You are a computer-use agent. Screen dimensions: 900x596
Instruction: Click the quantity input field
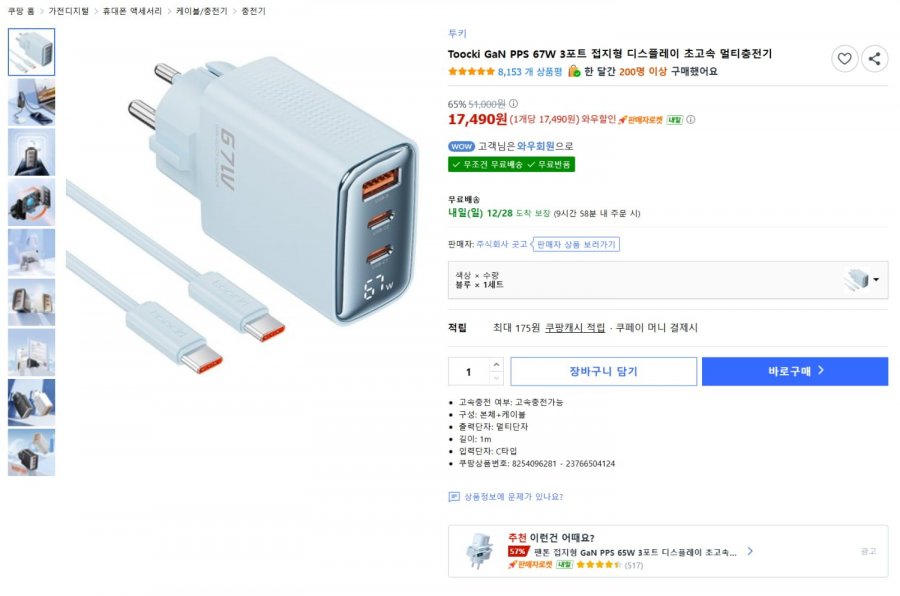469,372
